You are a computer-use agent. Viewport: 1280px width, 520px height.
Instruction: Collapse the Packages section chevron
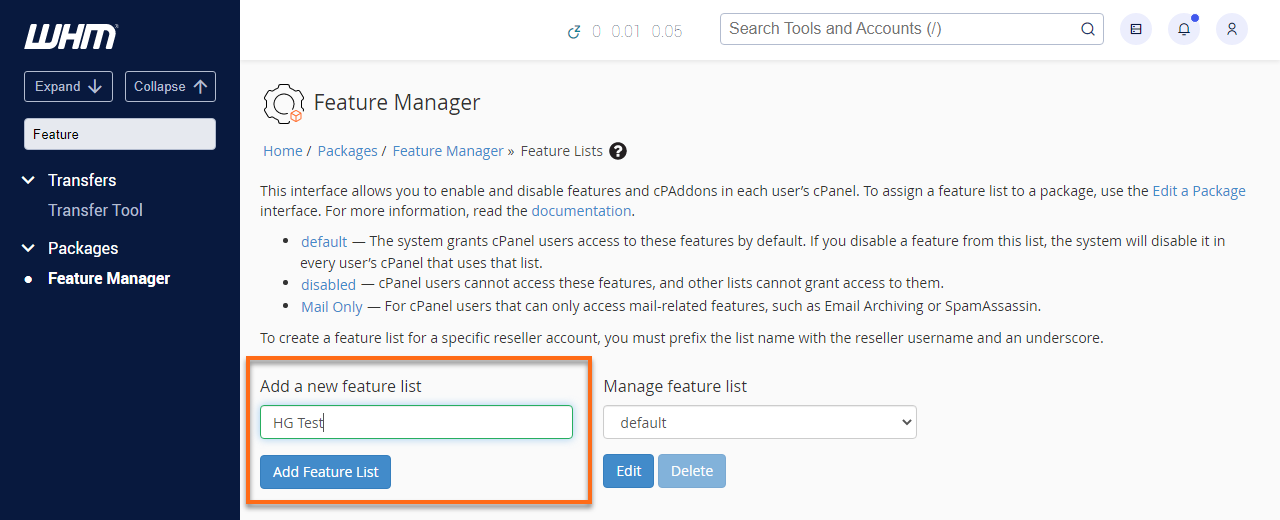coord(28,248)
